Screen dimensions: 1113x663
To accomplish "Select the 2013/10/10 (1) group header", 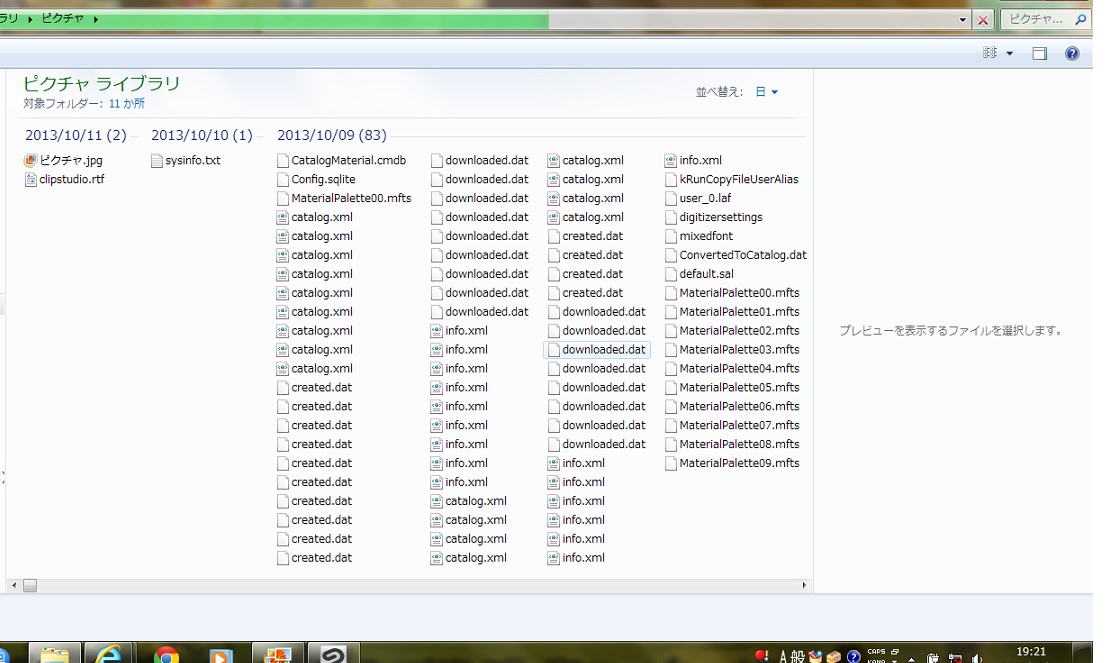I will tap(202, 135).
